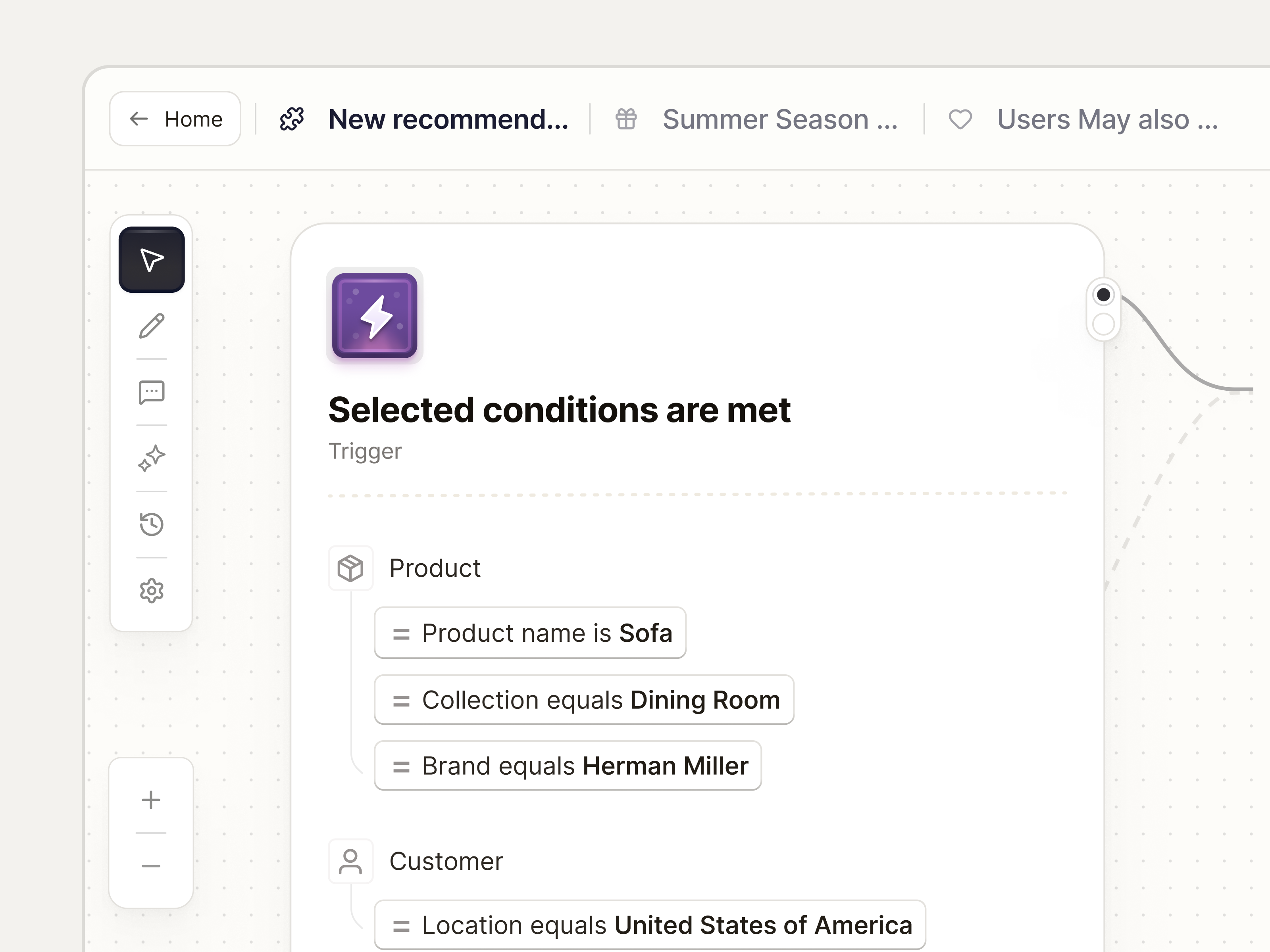Screen dimensions: 1270x952
Task: Go back using Home button
Action: (x=175, y=119)
